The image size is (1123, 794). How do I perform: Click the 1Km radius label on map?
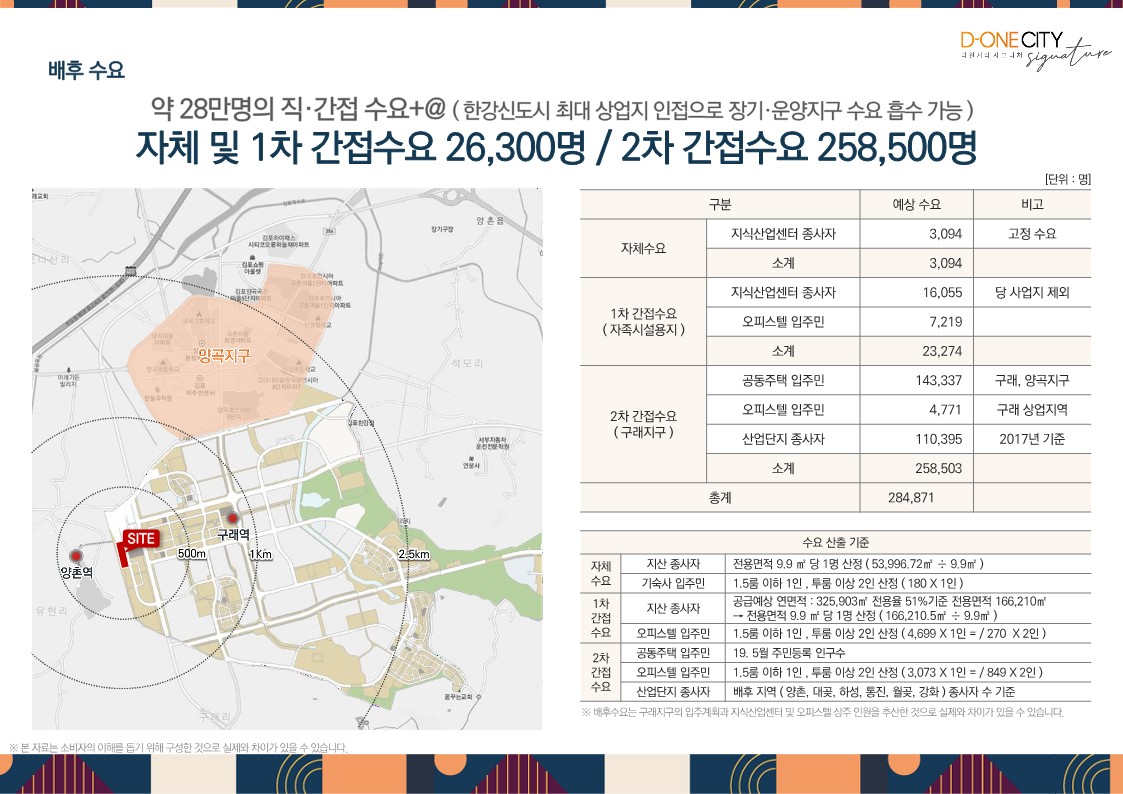(261, 554)
